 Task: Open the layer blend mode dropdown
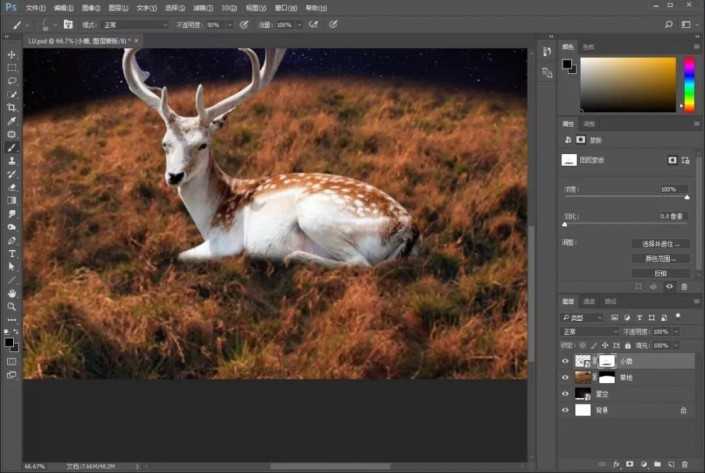pyautogui.click(x=589, y=331)
